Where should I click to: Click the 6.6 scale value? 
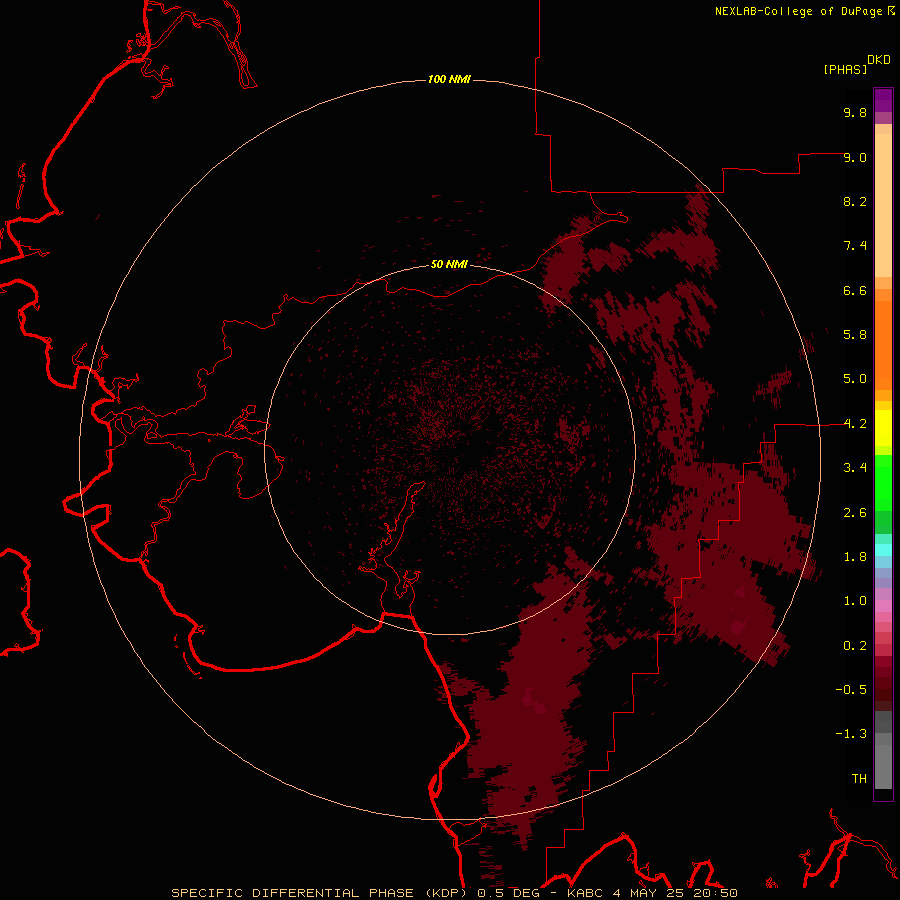tap(855, 290)
